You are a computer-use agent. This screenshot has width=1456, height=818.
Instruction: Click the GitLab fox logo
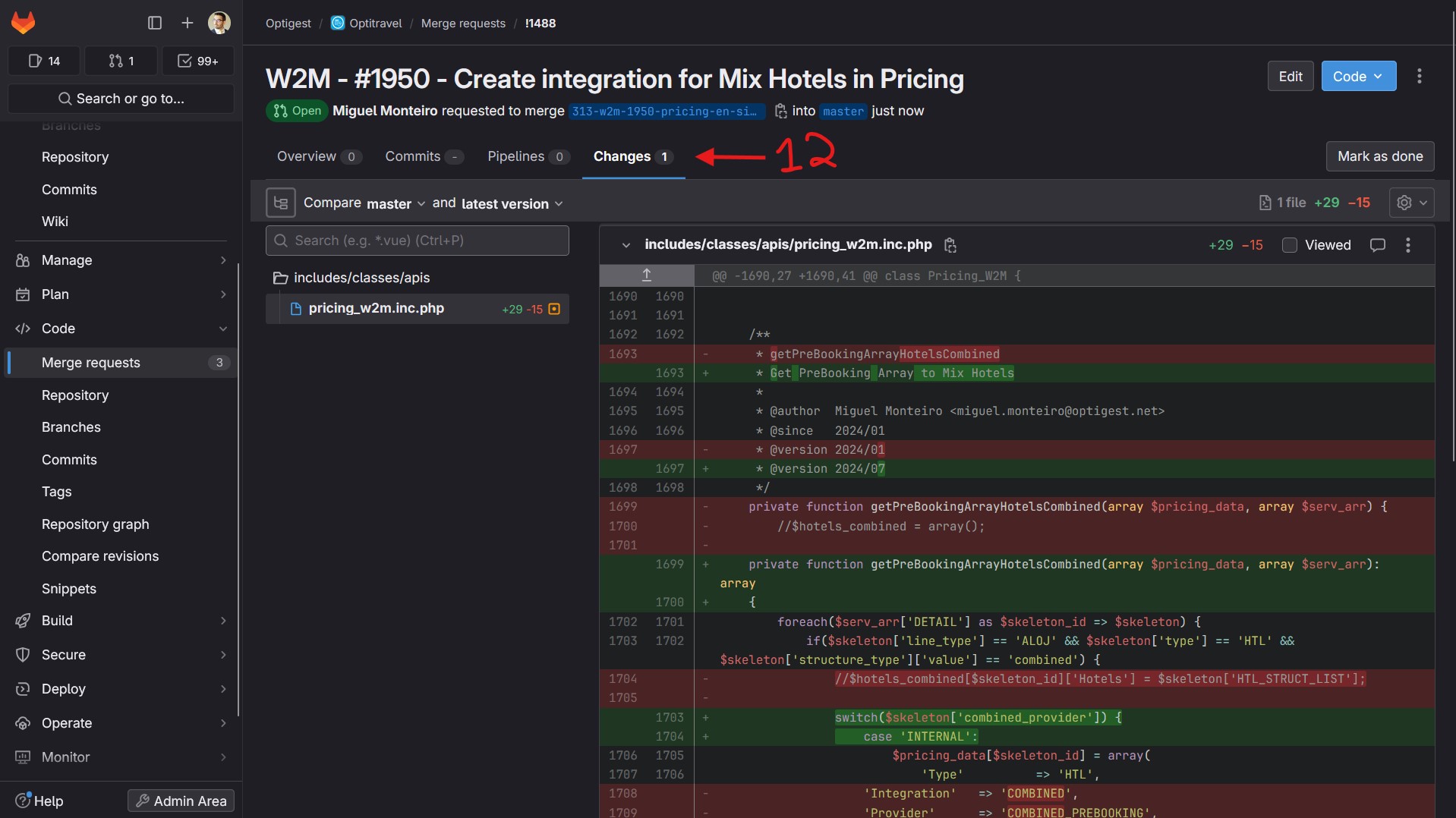23,23
